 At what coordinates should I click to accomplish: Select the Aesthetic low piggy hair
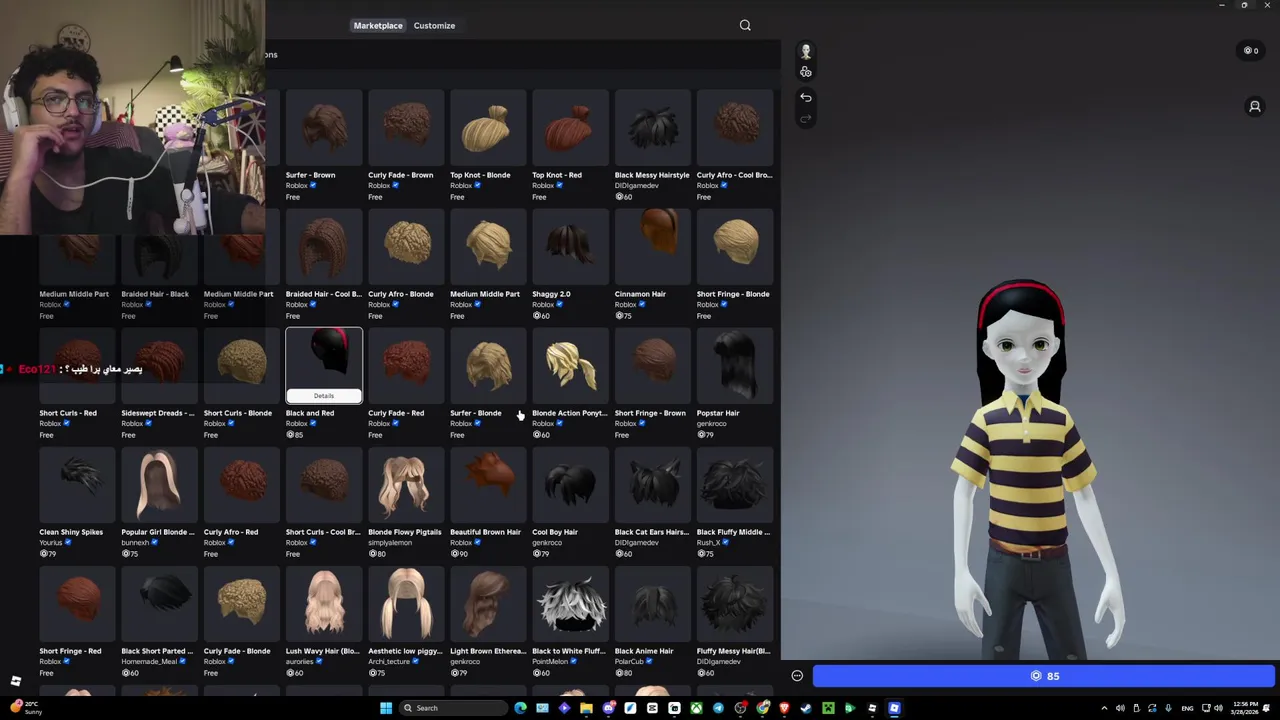pos(406,622)
